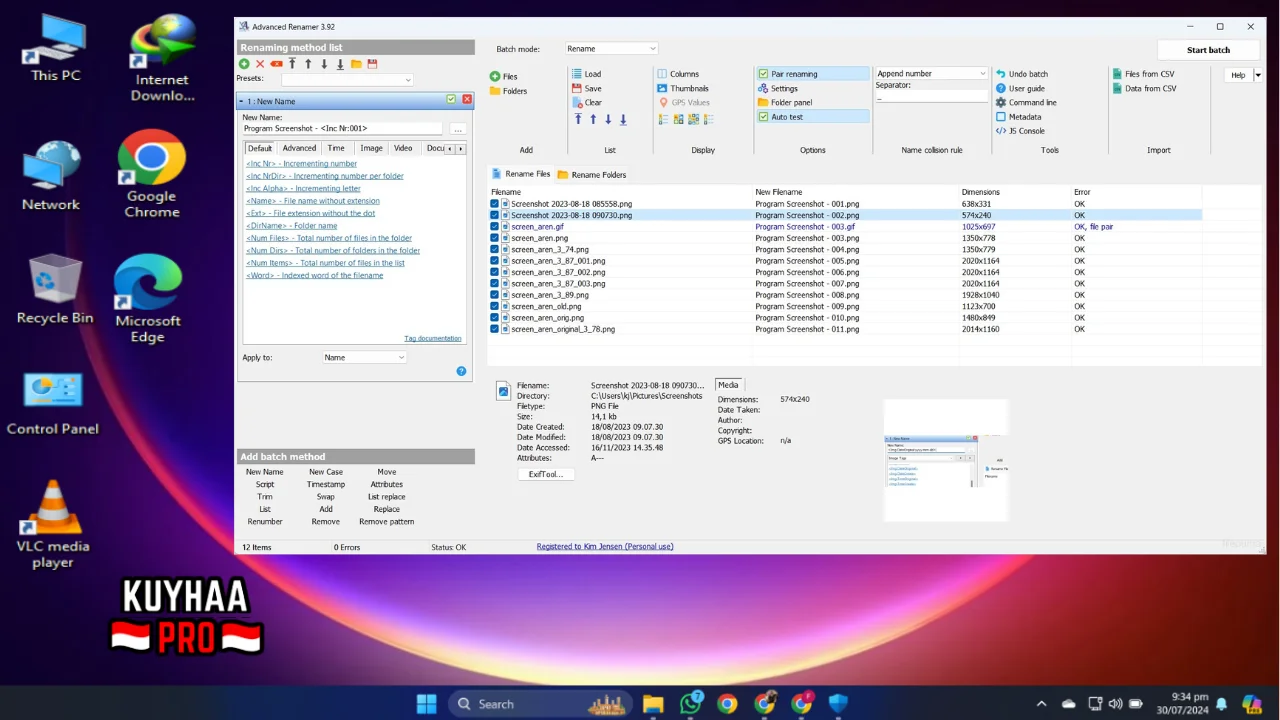Open the Rename Folders tab
The image size is (1280, 720).
point(592,175)
